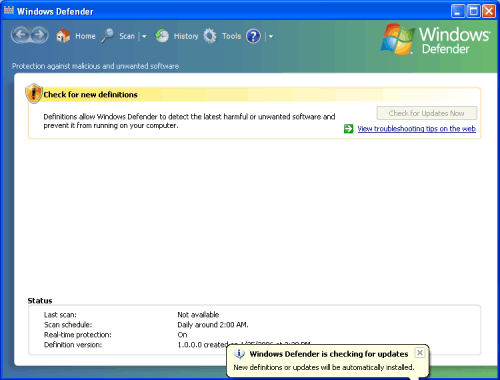Minimize the Windows Defender window
Image resolution: width=500 pixels, height=380 pixels.
(x=458, y=11)
